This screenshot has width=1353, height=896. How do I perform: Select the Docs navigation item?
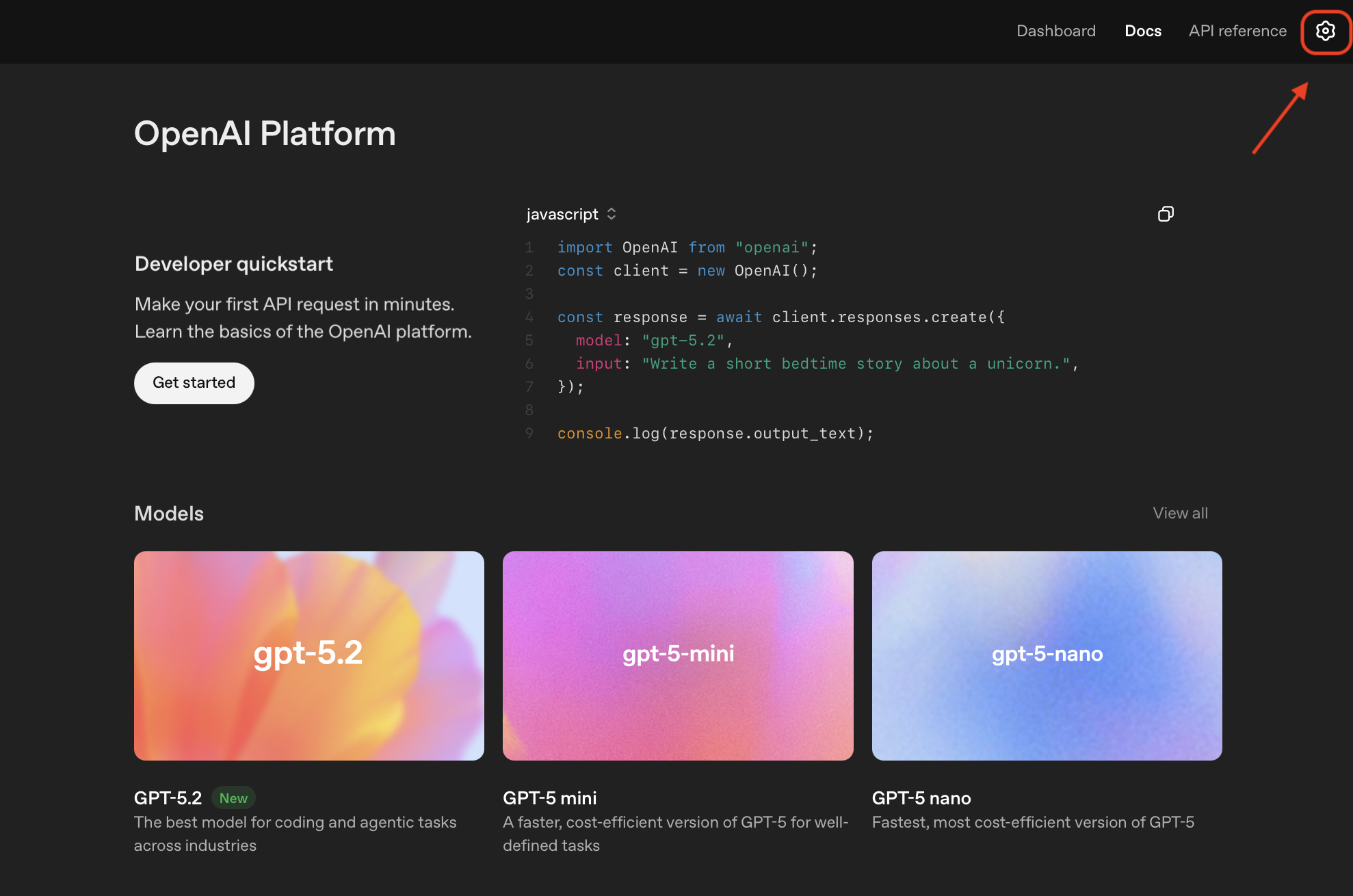coord(1142,31)
